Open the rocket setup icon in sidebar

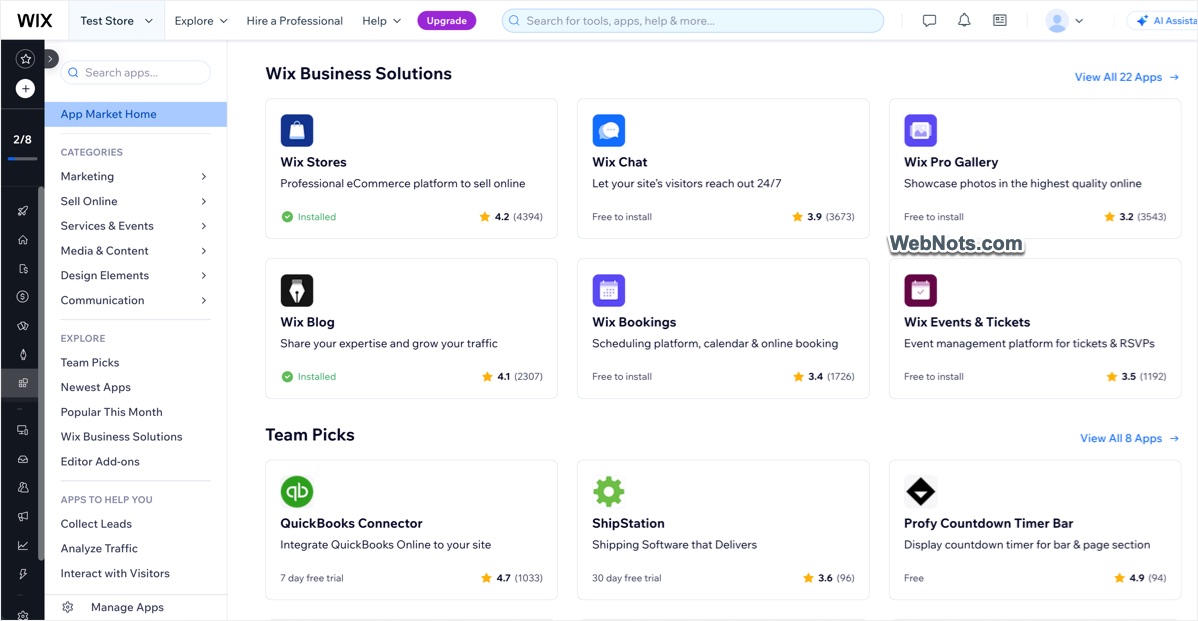23,211
